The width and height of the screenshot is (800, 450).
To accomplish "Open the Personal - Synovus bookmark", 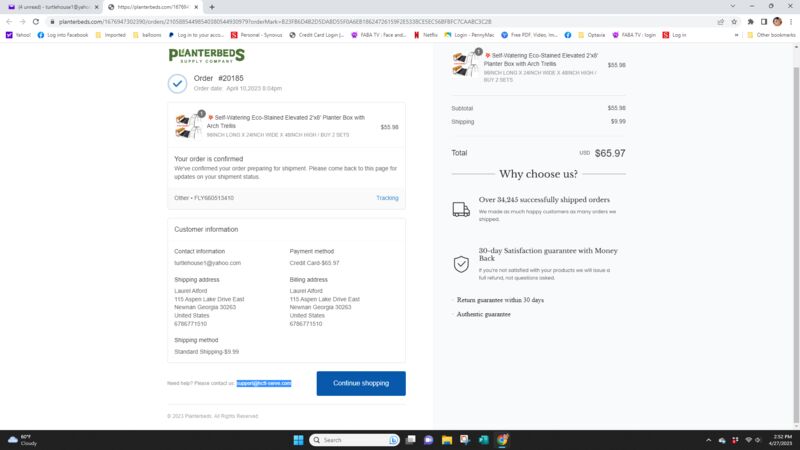I will pos(257,35).
